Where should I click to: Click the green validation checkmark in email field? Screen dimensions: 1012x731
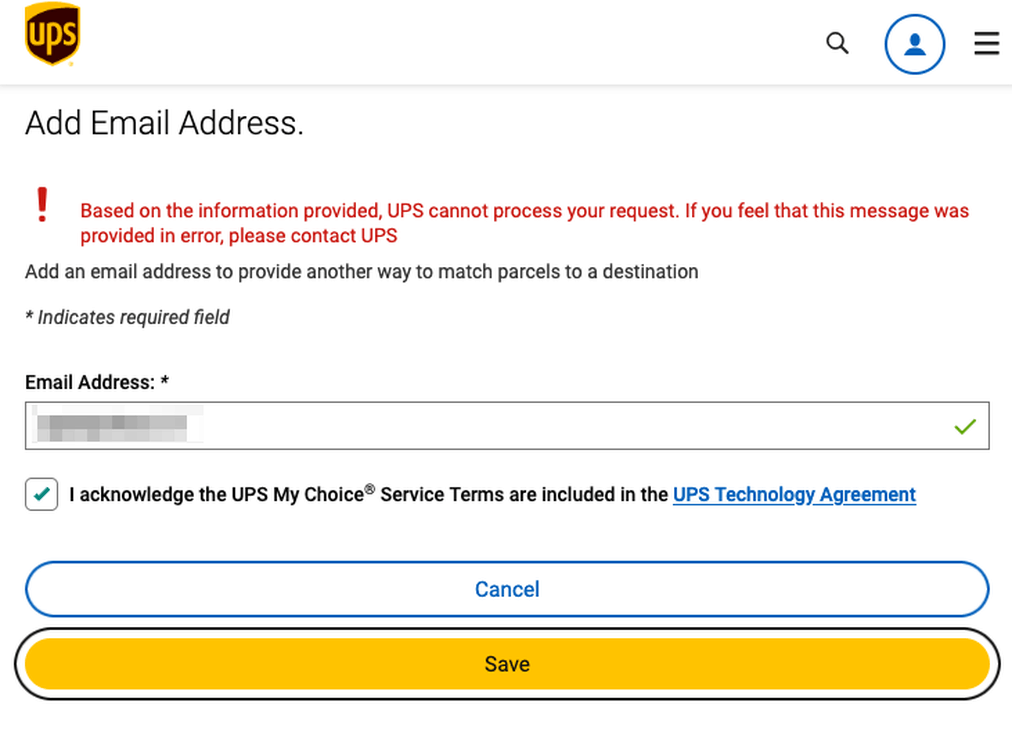[x=964, y=427]
